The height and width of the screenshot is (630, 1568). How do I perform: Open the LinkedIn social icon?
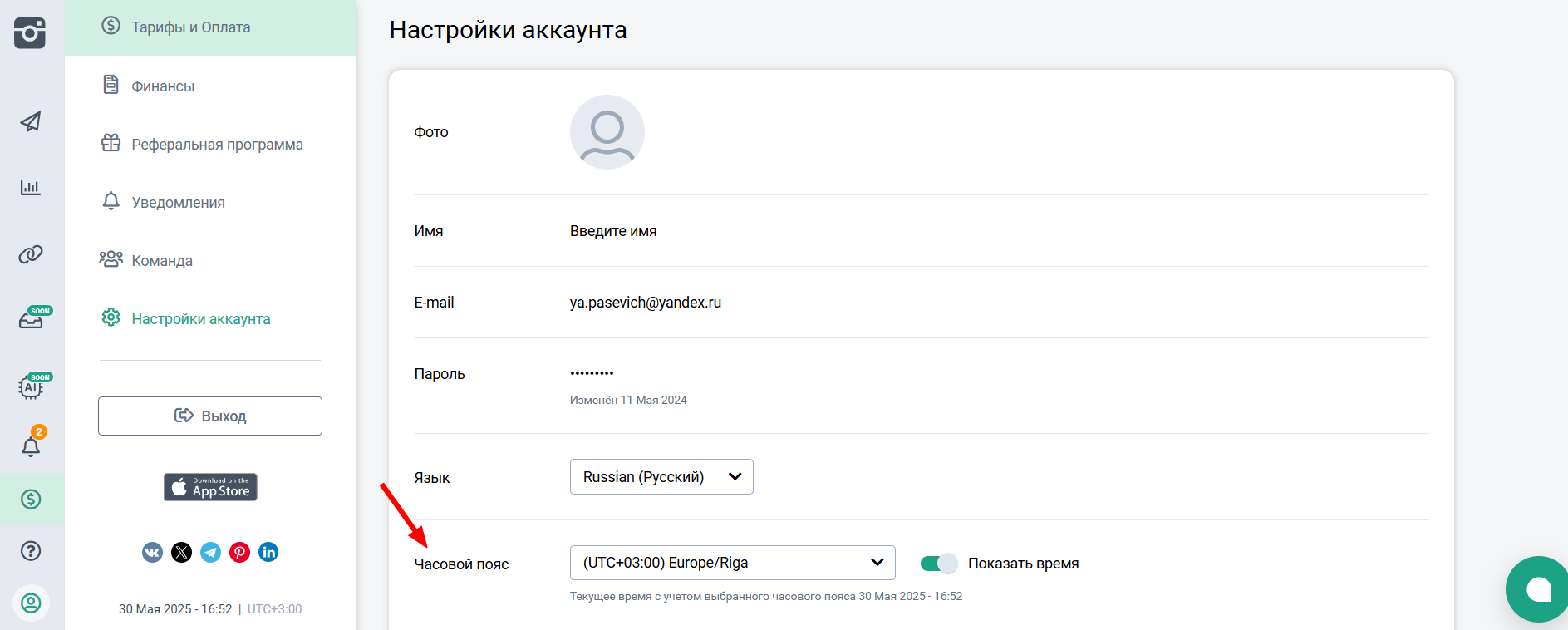coord(268,553)
